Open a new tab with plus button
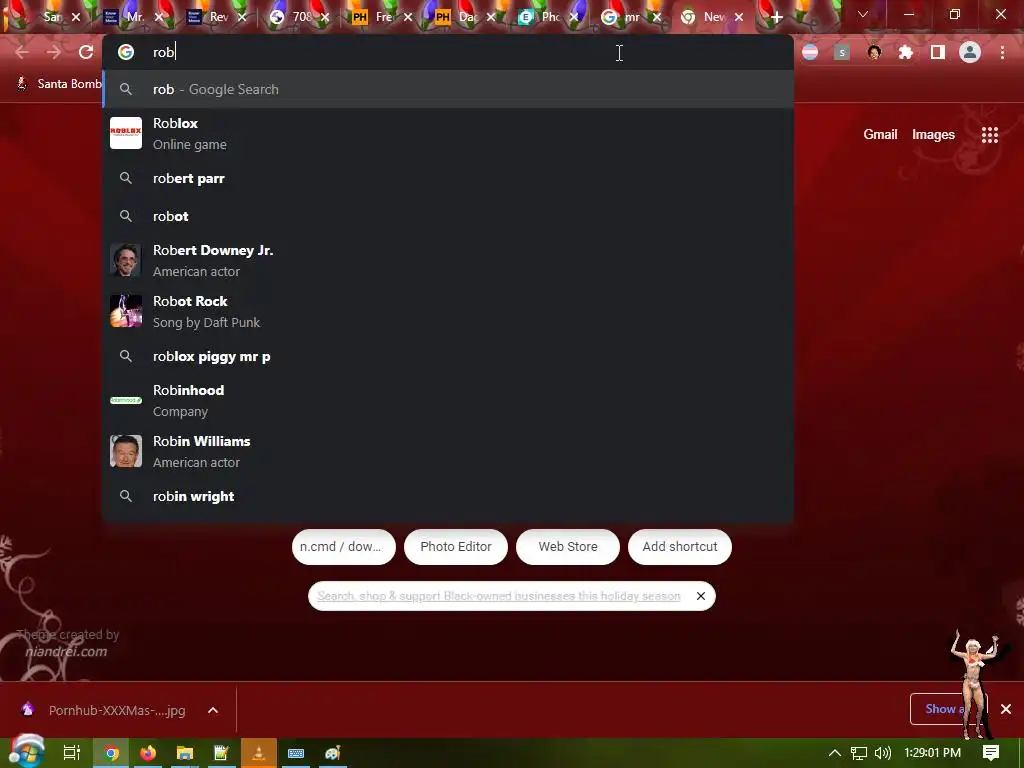The image size is (1024, 768). [x=776, y=18]
